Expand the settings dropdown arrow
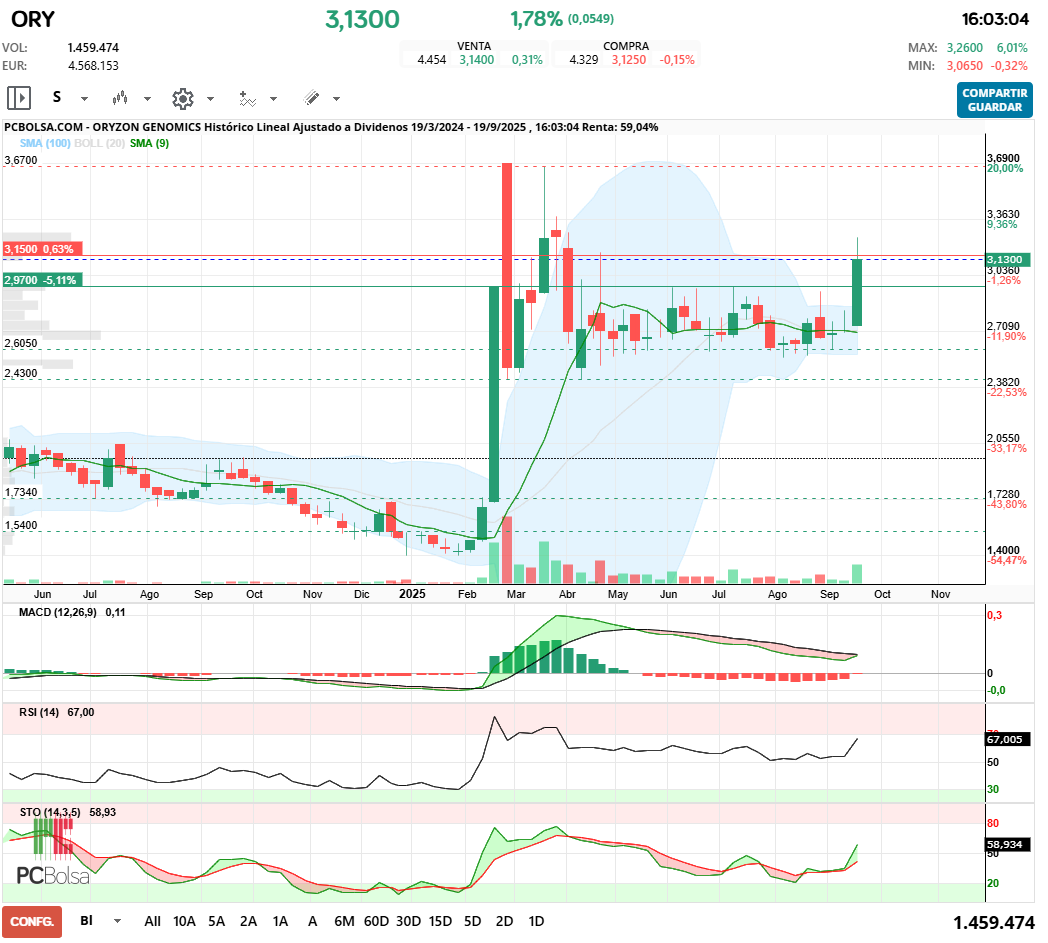The width and height of the screenshot is (1048, 943). pos(210,99)
